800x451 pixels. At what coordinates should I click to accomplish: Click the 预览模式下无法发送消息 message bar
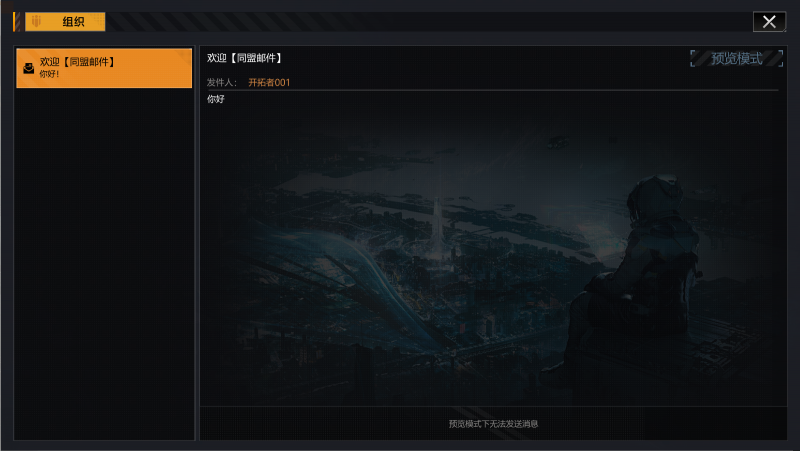pos(493,423)
